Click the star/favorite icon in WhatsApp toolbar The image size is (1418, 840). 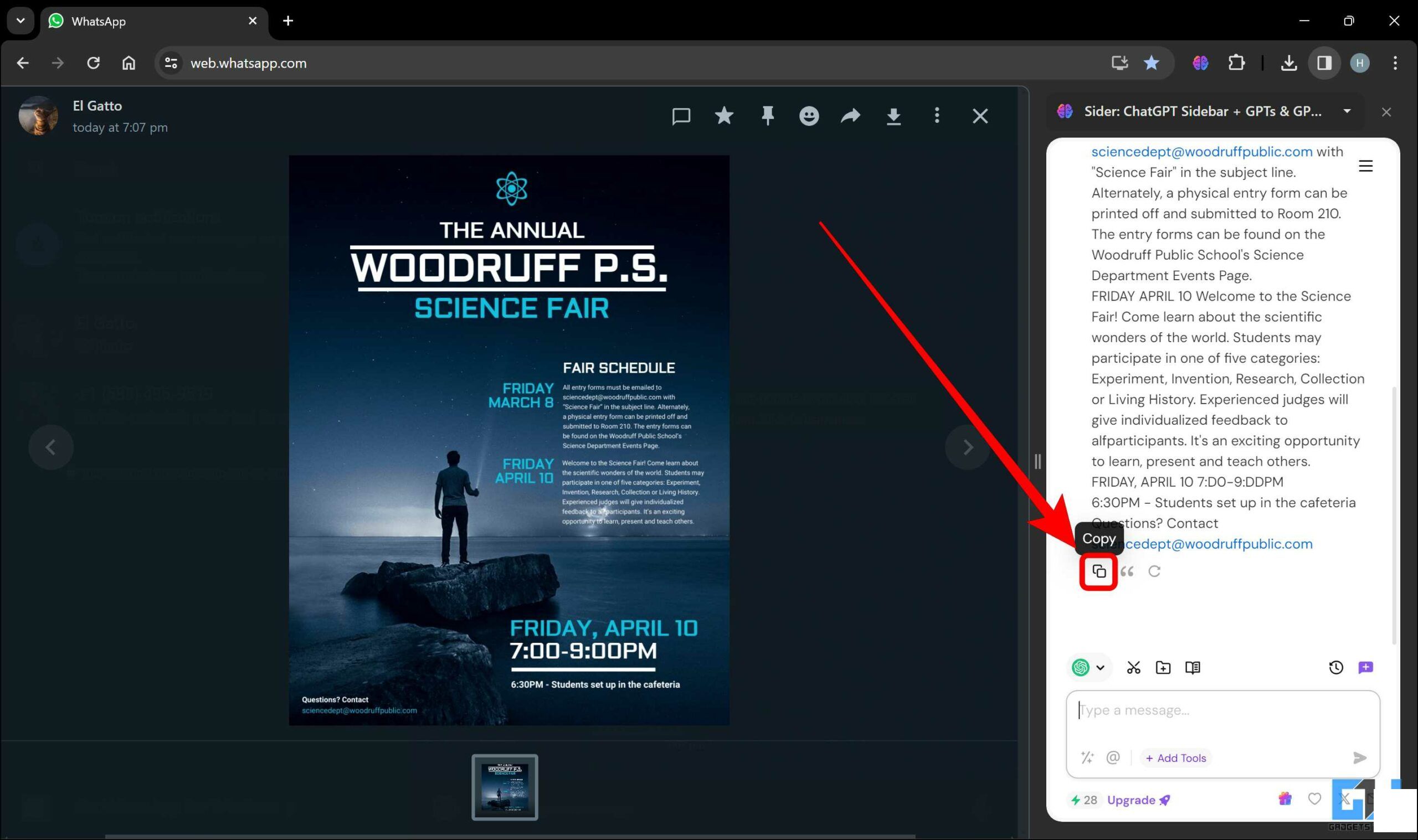tap(724, 116)
